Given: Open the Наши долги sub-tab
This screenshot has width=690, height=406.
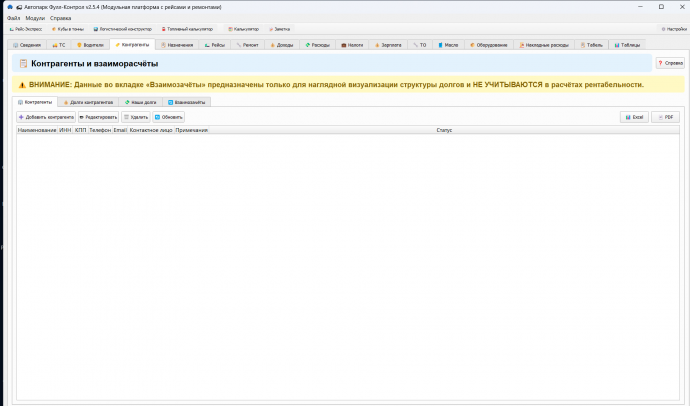Looking at the screenshot, I should click(x=140, y=102).
